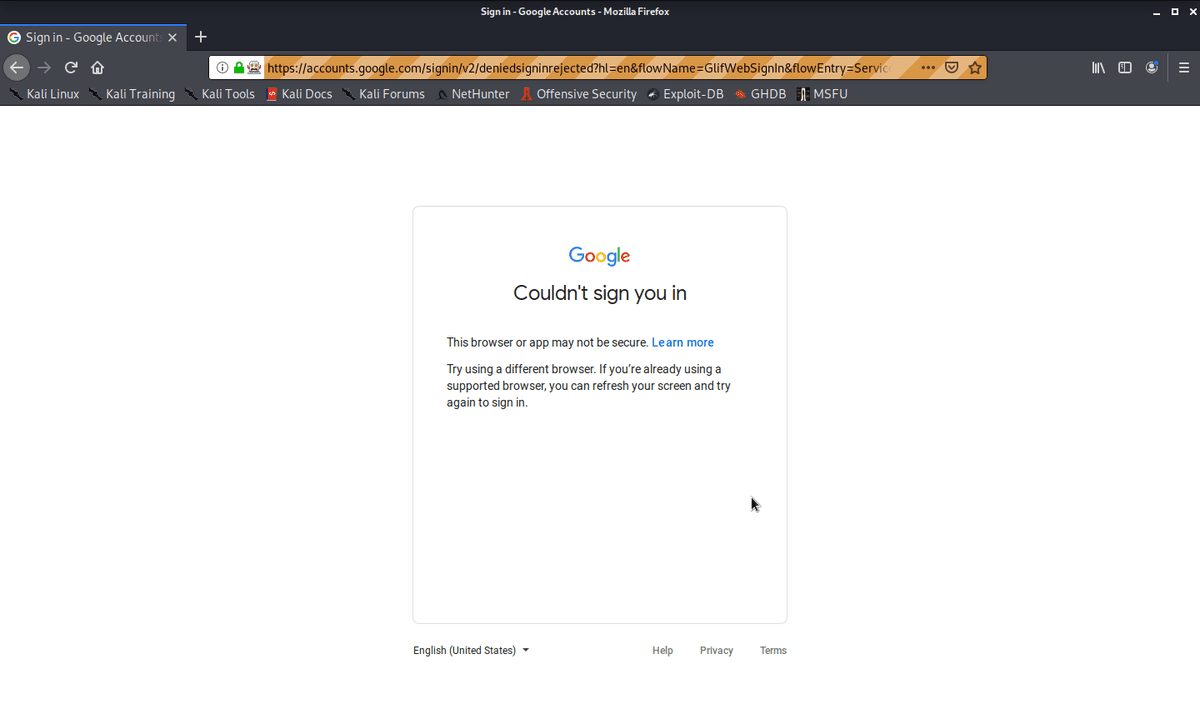Reload the current page
The width and height of the screenshot is (1200, 724).
[x=71, y=68]
